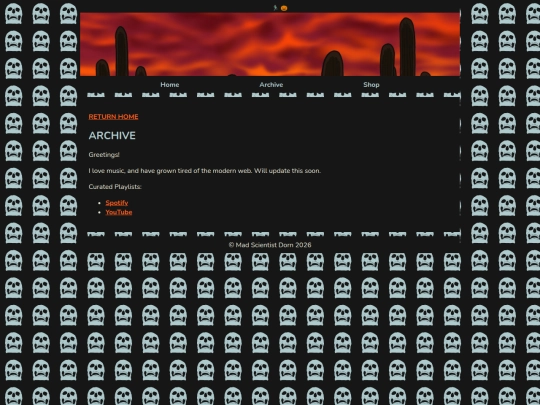
Task: Open the Spotify playlist link
Action: coord(117,203)
